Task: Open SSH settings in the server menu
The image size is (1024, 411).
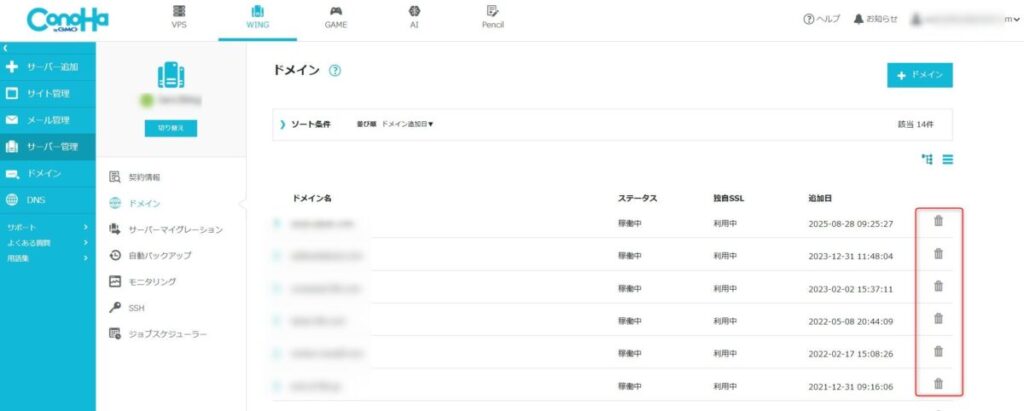Action: (136, 308)
